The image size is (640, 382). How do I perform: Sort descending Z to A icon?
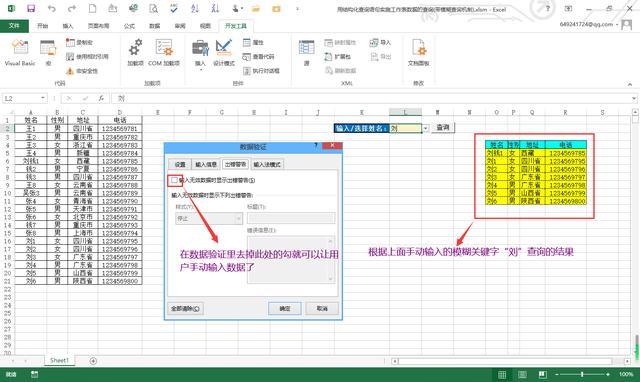tap(215, 8)
